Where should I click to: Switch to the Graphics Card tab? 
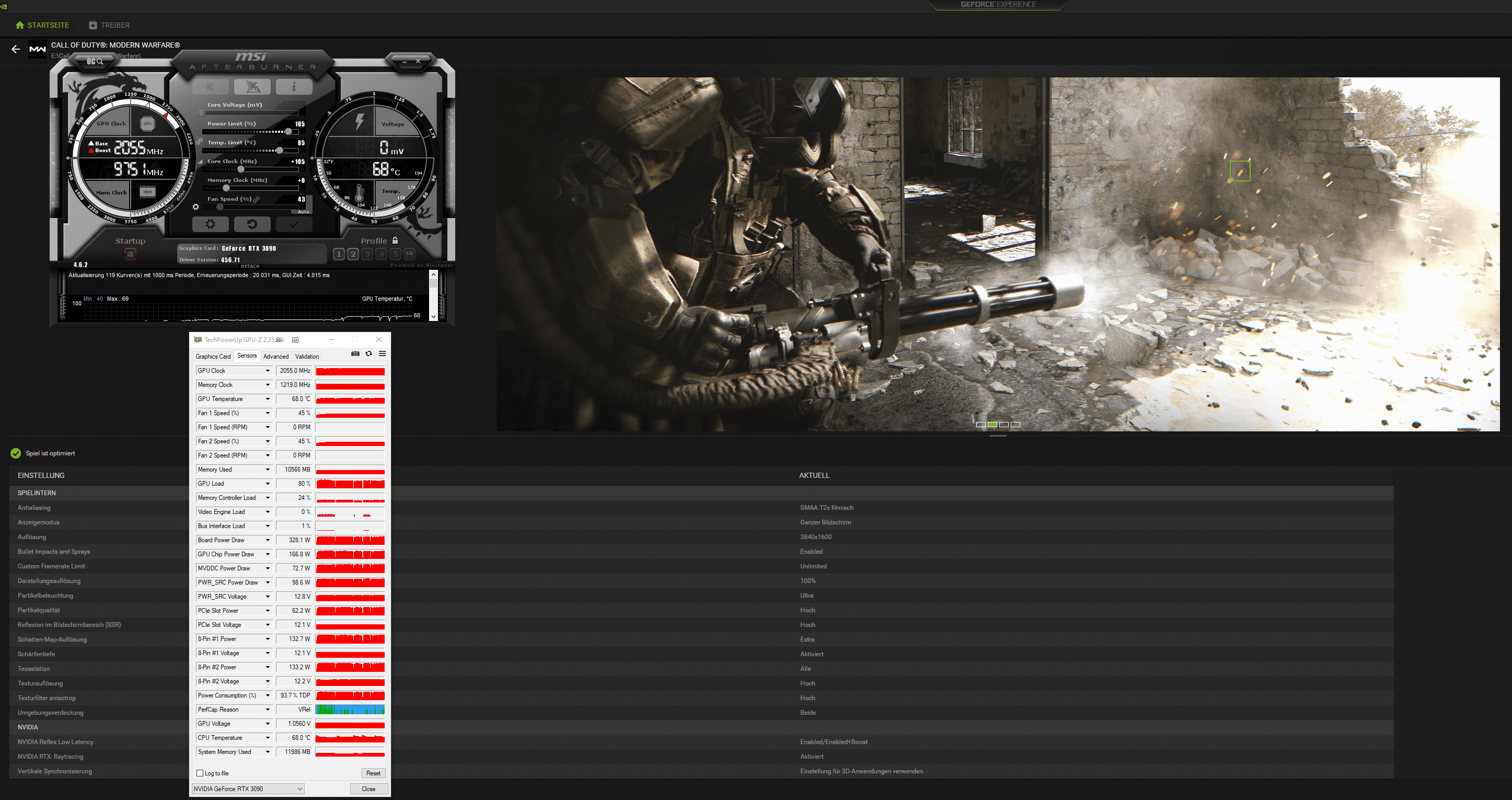(x=213, y=357)
